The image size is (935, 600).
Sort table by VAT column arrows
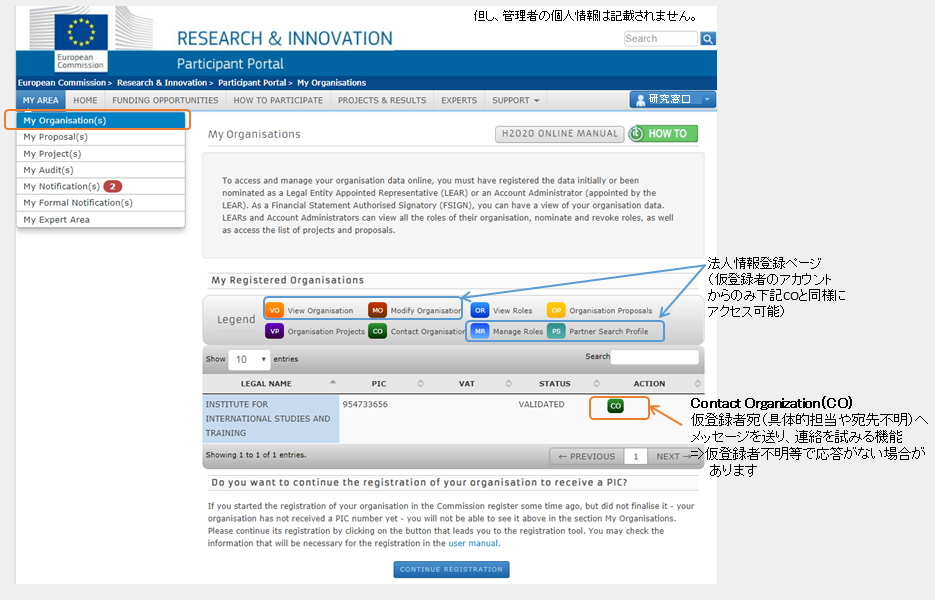[x=509, y=383]
